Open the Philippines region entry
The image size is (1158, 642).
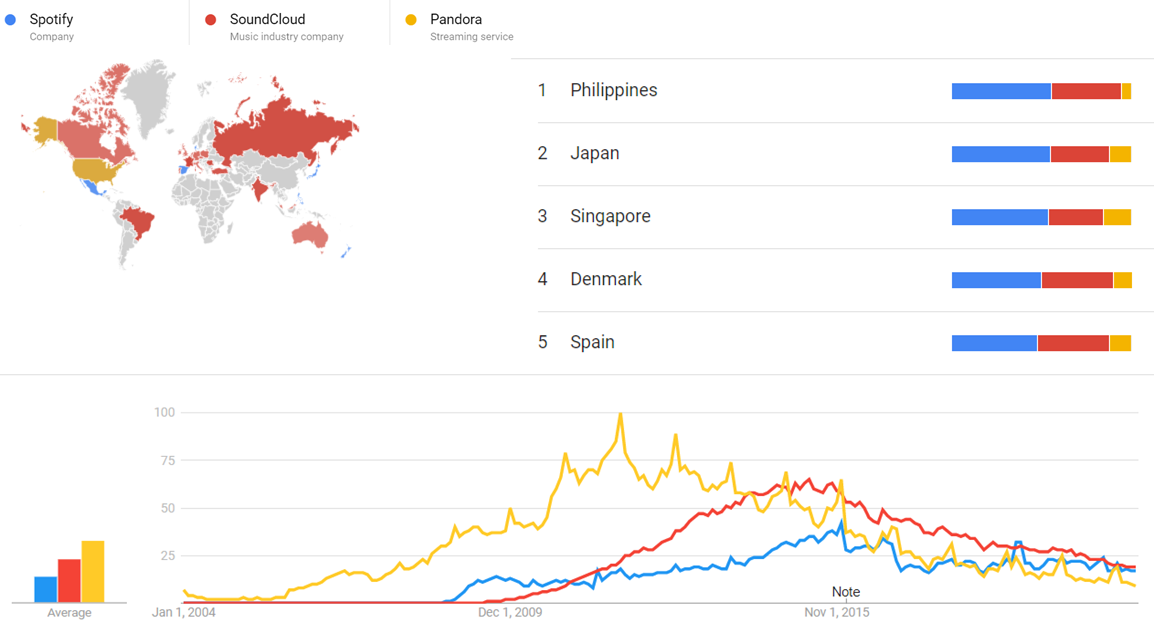tap(613, 90)
